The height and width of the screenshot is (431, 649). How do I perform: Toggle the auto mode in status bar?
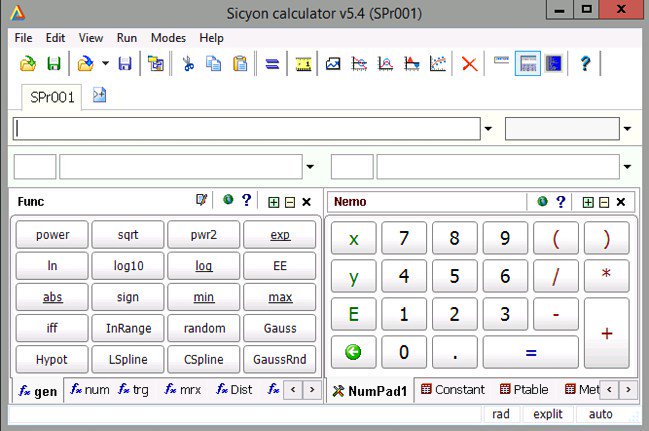[x=600, y=414]
